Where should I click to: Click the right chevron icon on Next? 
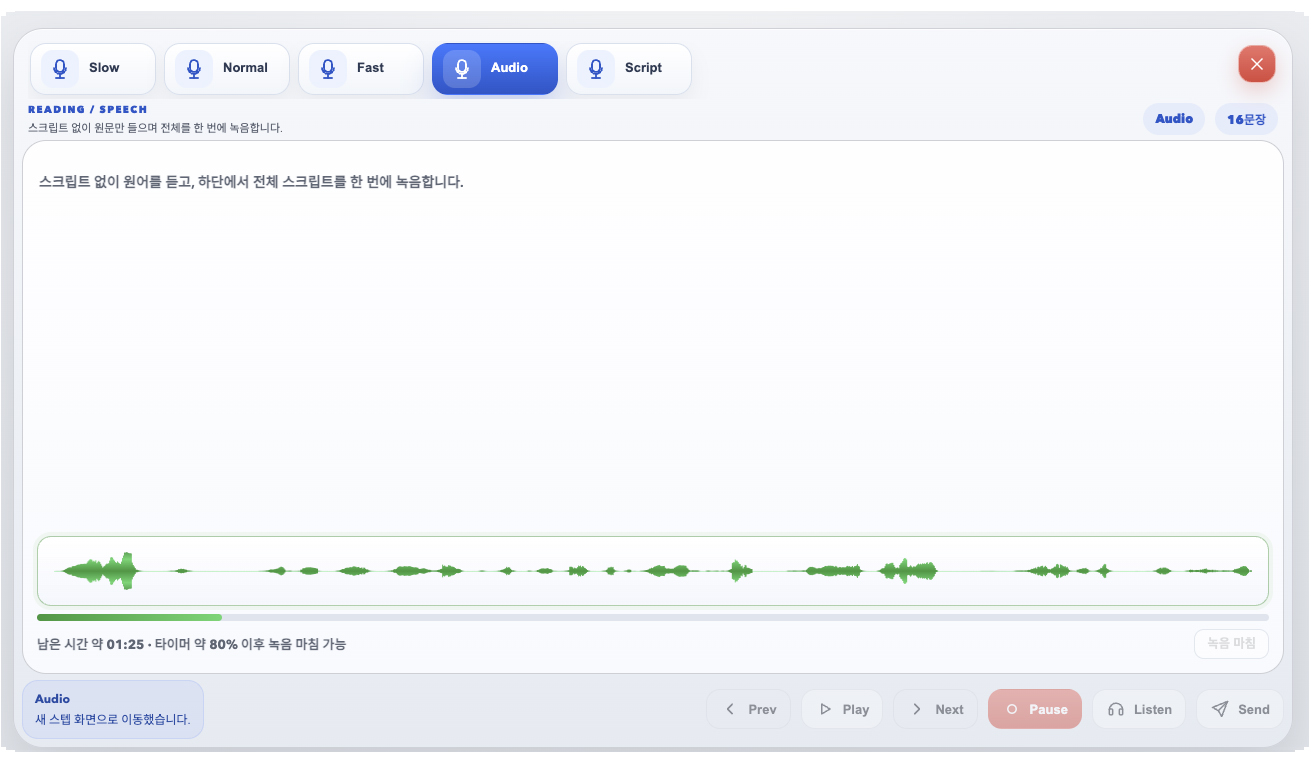pyautogui.click(x=917, y=710)
